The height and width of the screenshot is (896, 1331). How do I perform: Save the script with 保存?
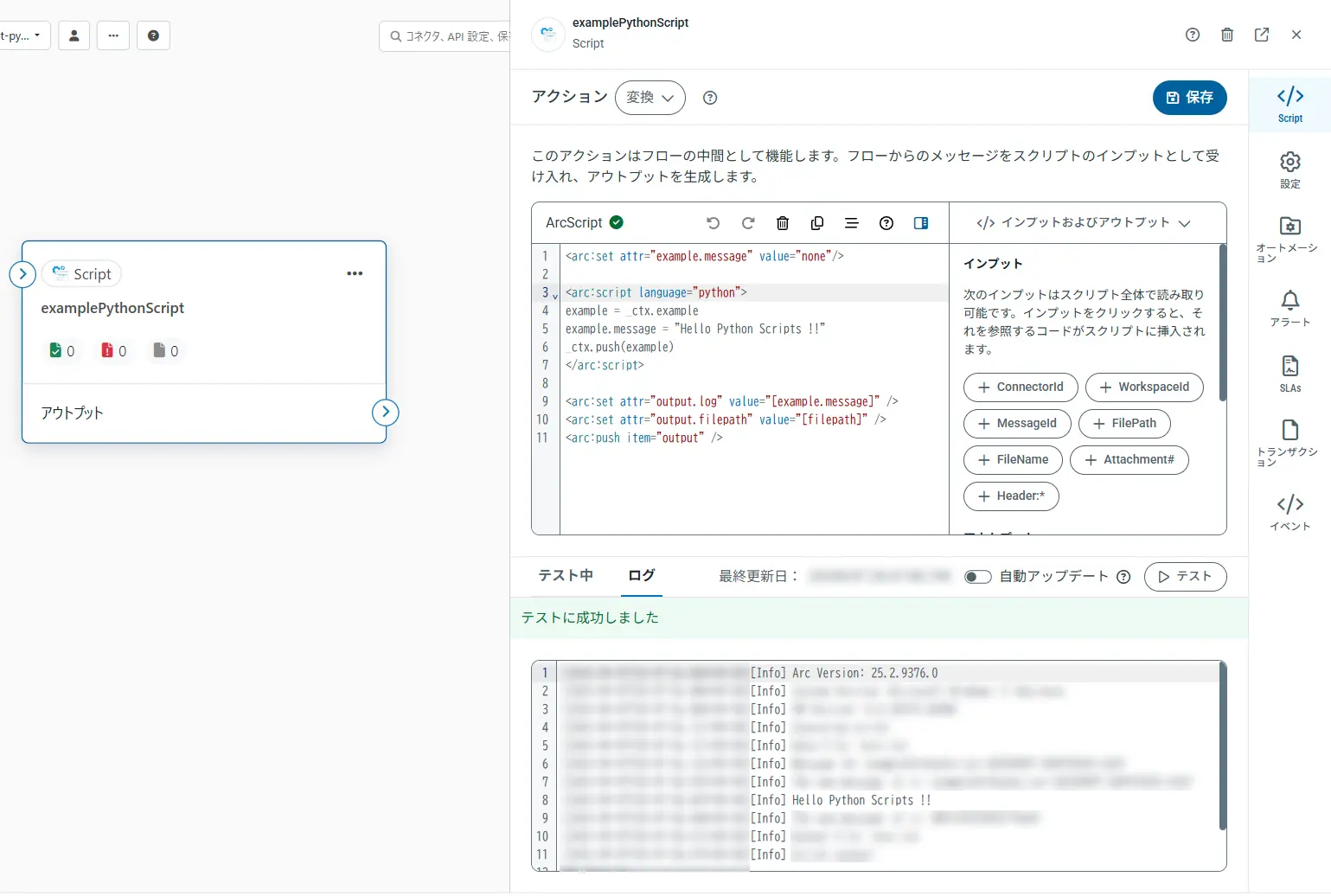coord(1189,98)
